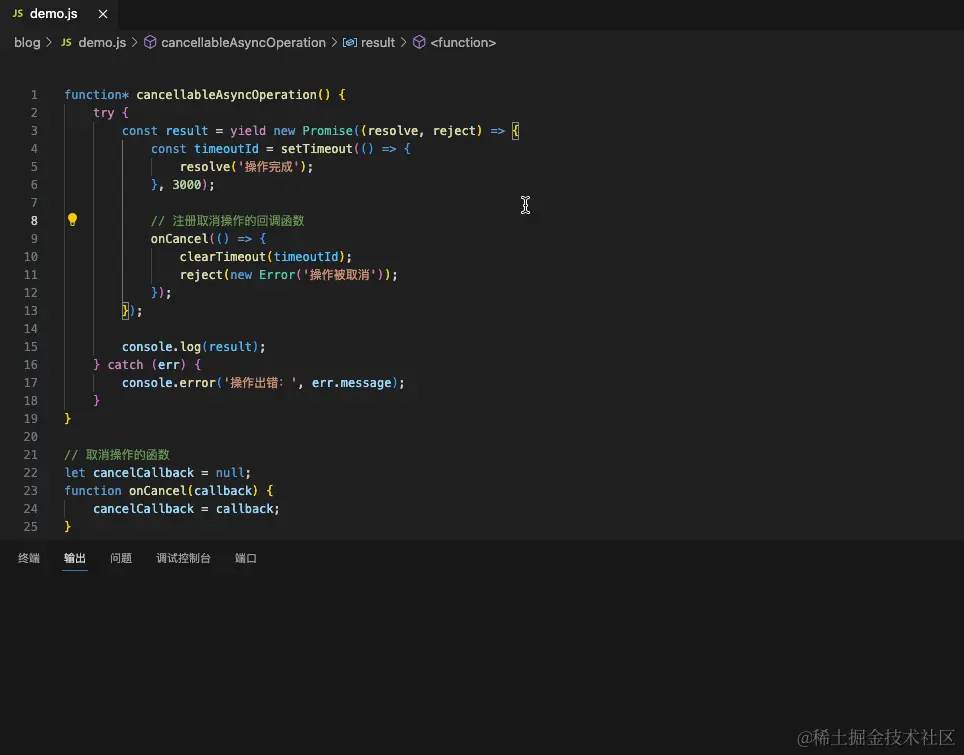Close the demo.js editor tab
Viewport: 964px width, 755px height.
click(x=103, y=14)
